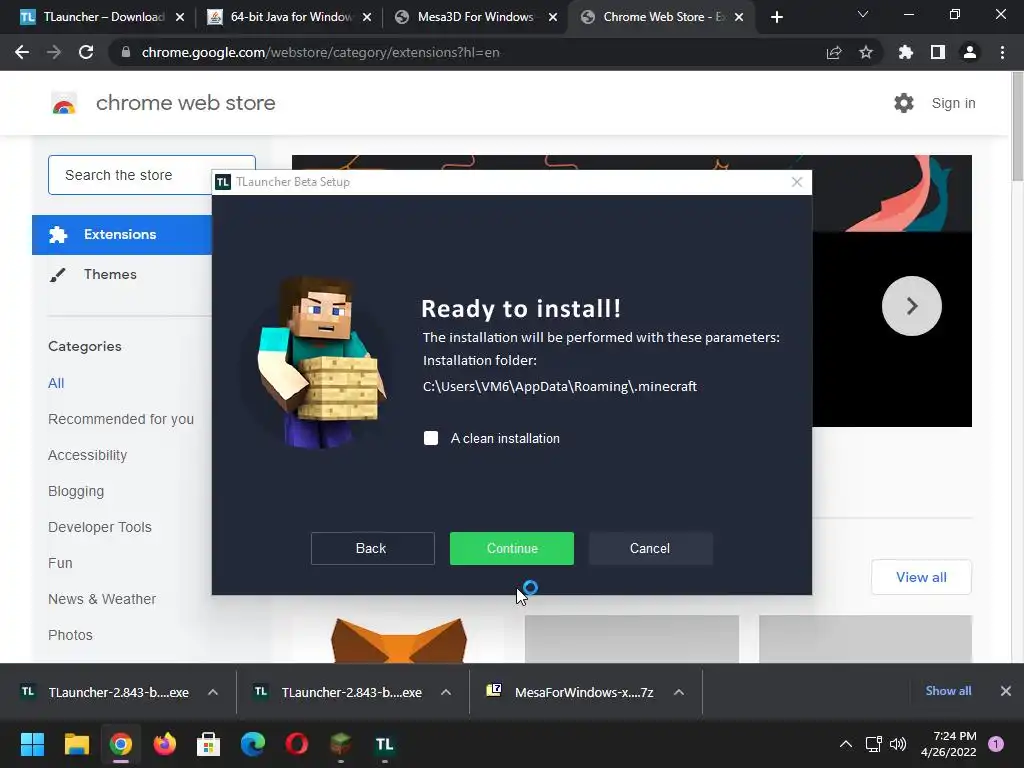Click the green Continue button
1024x768 pixels.
click(x=512, y=549)
